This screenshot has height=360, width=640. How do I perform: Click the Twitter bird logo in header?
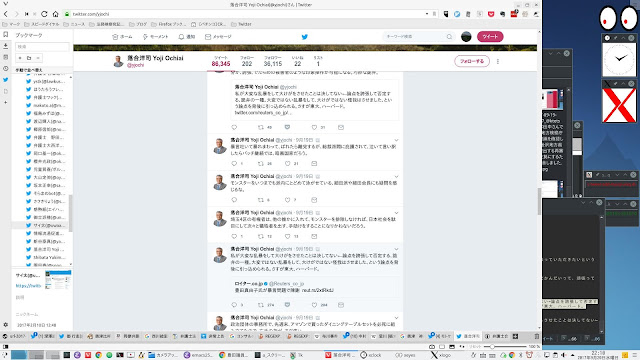[304, 37]
